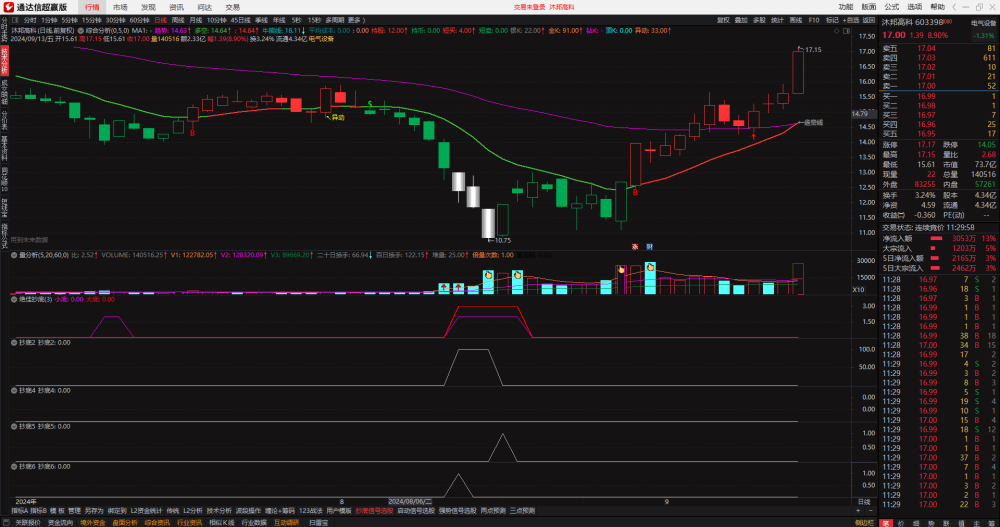The image size is (1000, 527).
Task: Click the back arrow next to 帮助
Action: pos(954,7)
